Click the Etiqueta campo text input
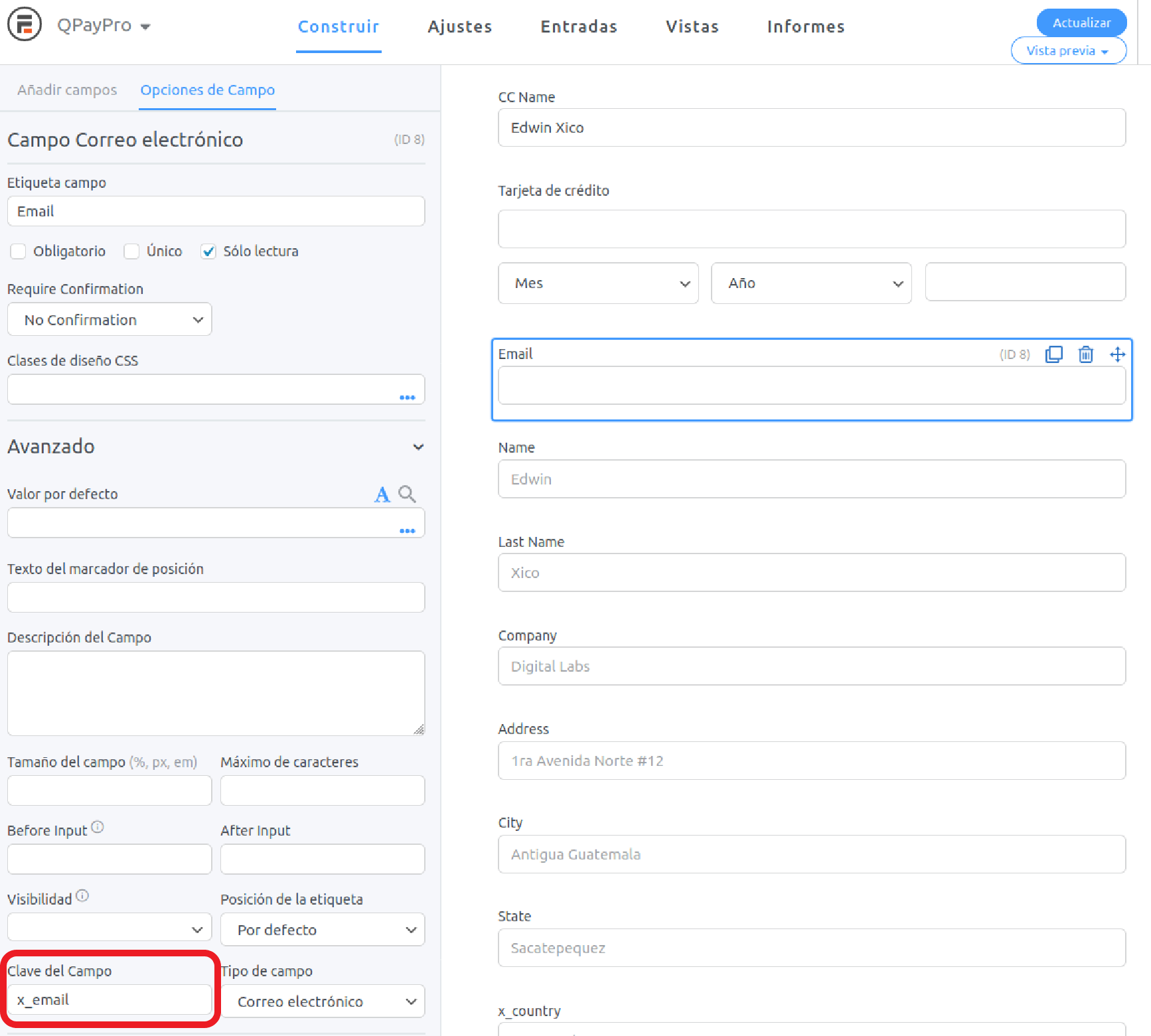This screenshot has height=1036, width=1151. (x=216, y=212)
